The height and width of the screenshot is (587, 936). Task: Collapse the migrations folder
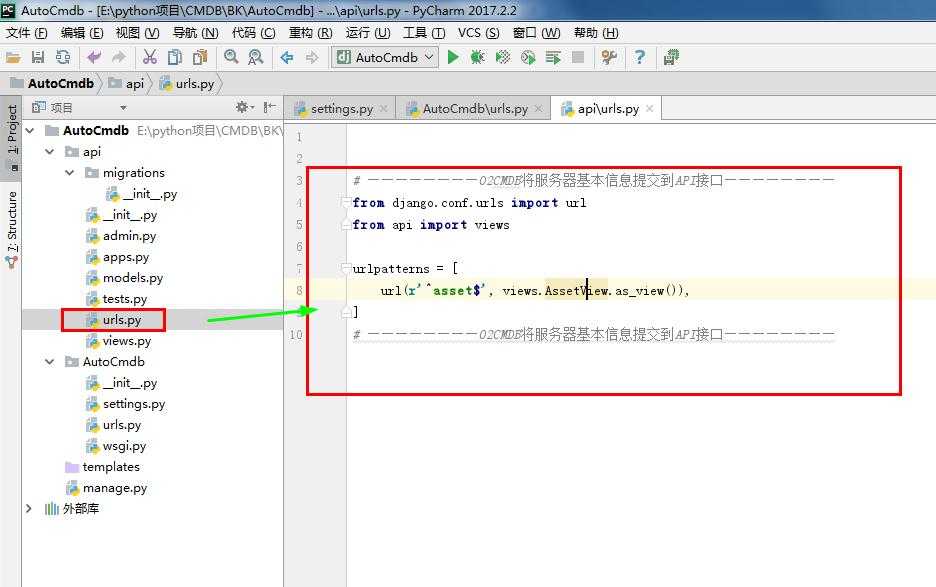pyautogui.click(x=70, y=173)
